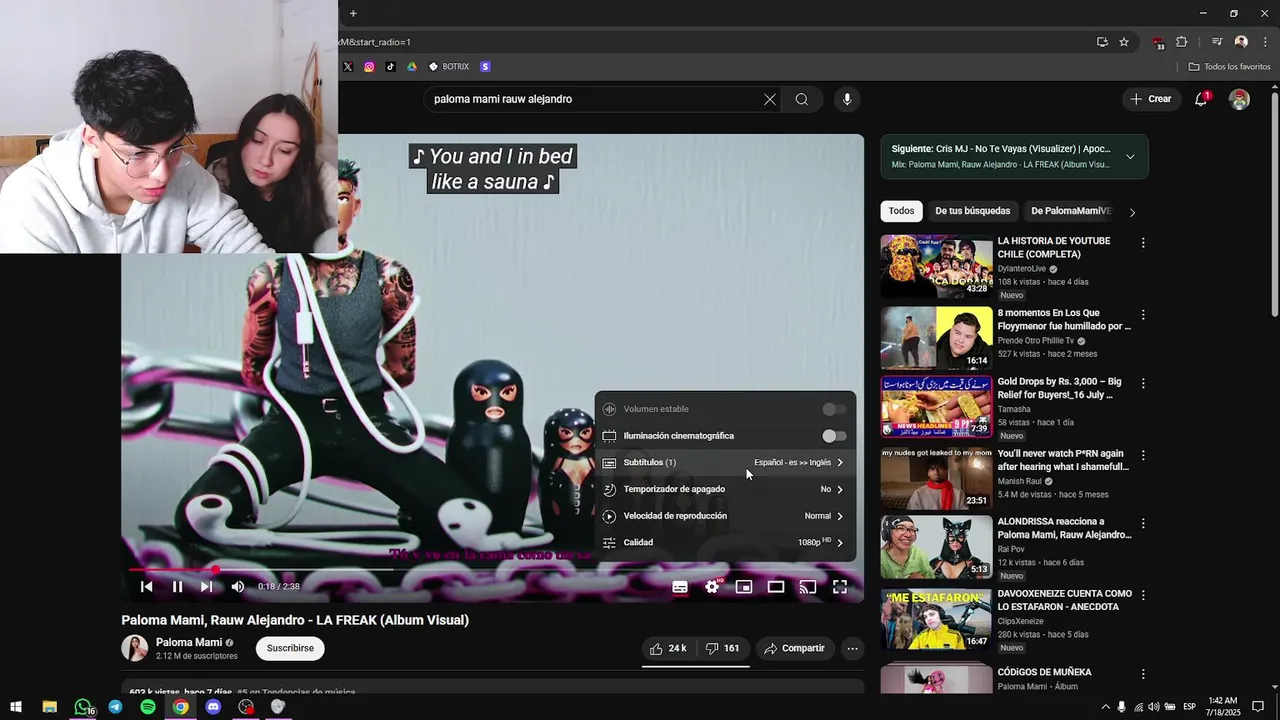
Task: Show more filter chips with arrow
Action: [x=1132, y=212]
